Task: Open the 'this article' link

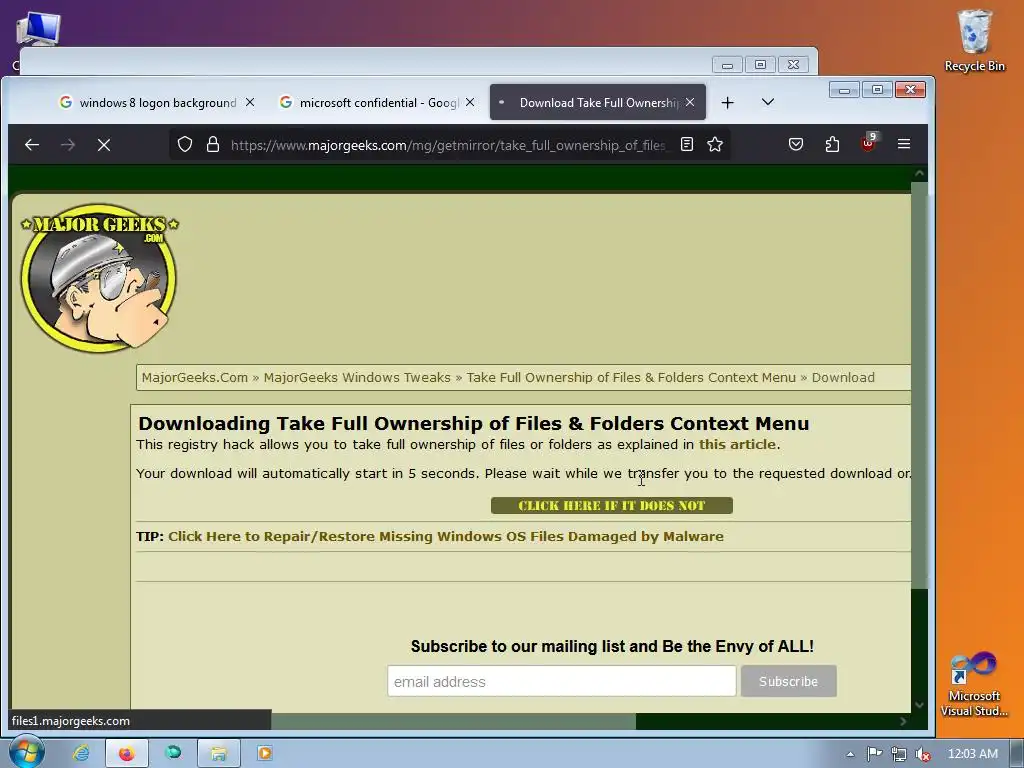Action: tap(737, 445)
